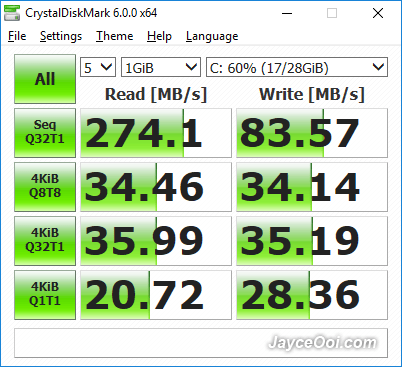The height and width of the screenshot is (367, 402).
Task: Close the CrystalDiskMark window
Action: click(378, 13)
